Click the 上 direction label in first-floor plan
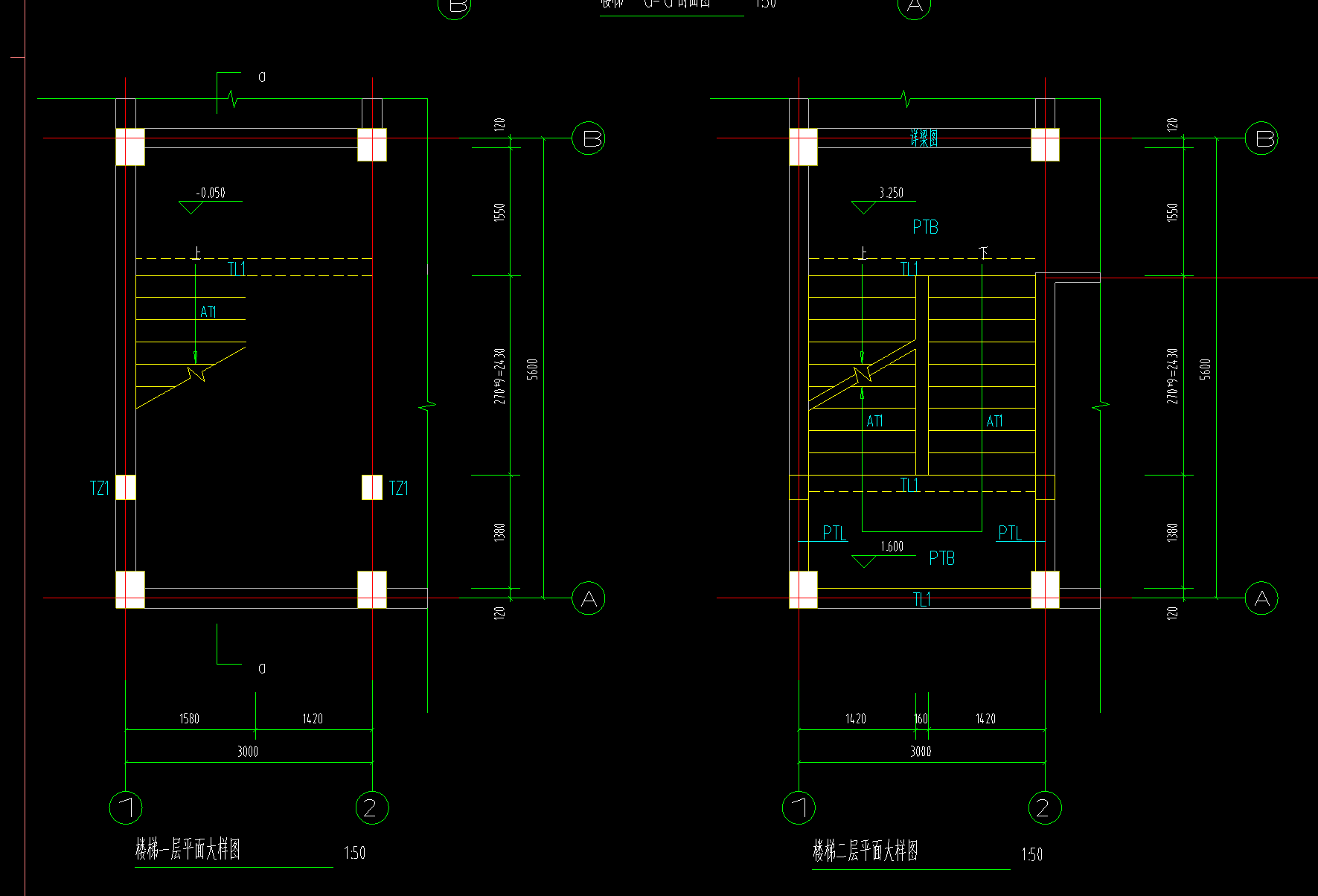This screenshot has height=896, width=1318. coord(196,253)
